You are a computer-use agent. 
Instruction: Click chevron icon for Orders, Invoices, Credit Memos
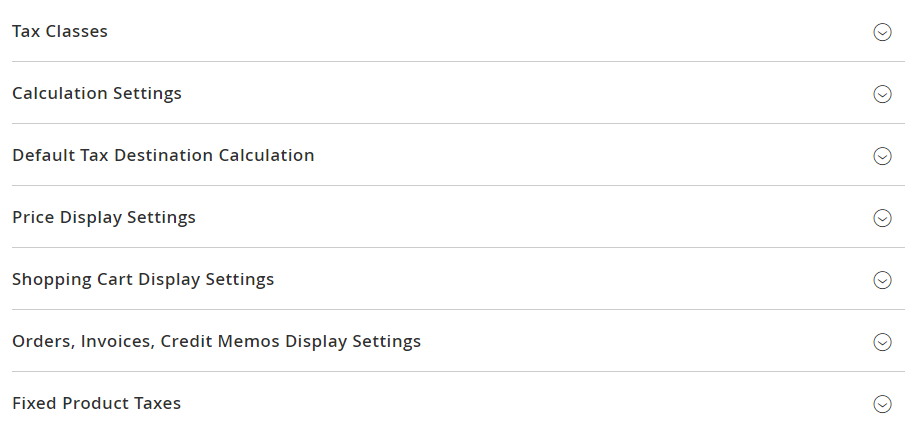(882, 342)
